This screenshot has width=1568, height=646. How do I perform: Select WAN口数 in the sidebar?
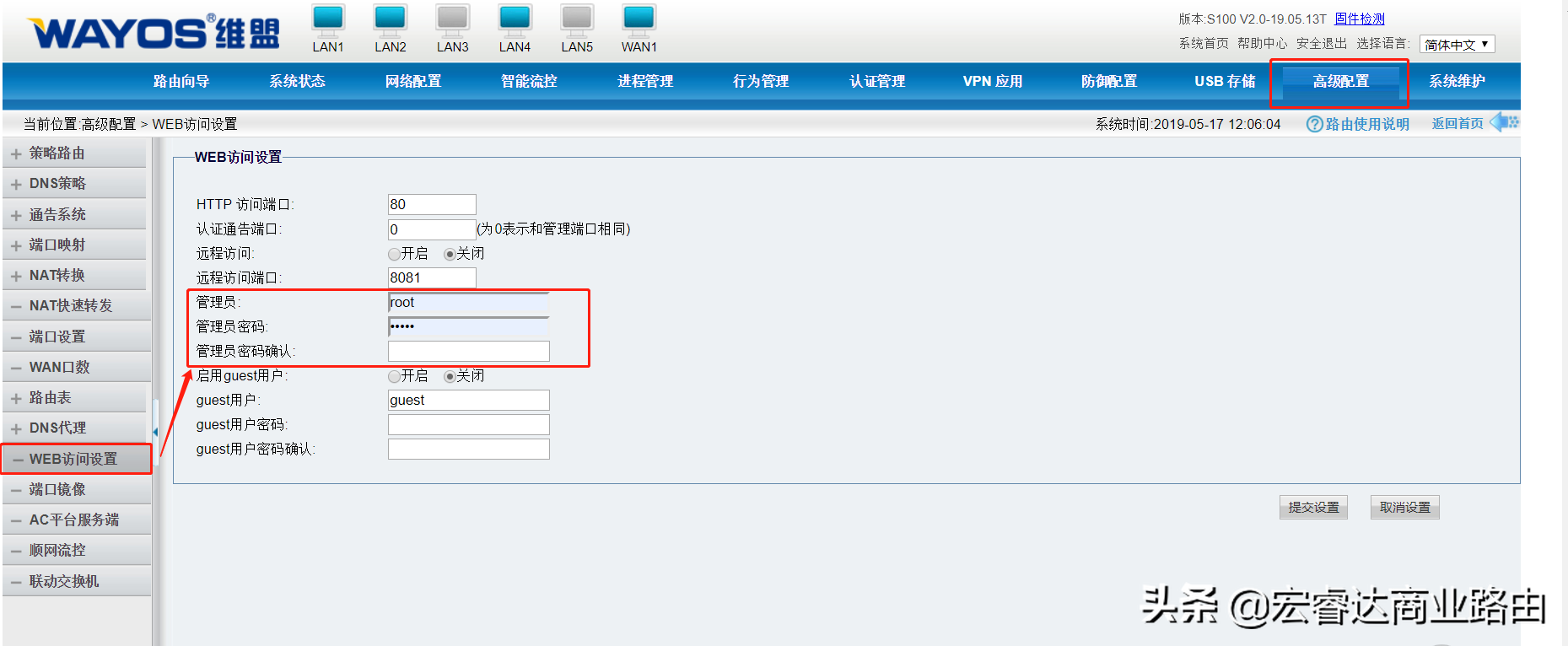[x=77, y=367]
